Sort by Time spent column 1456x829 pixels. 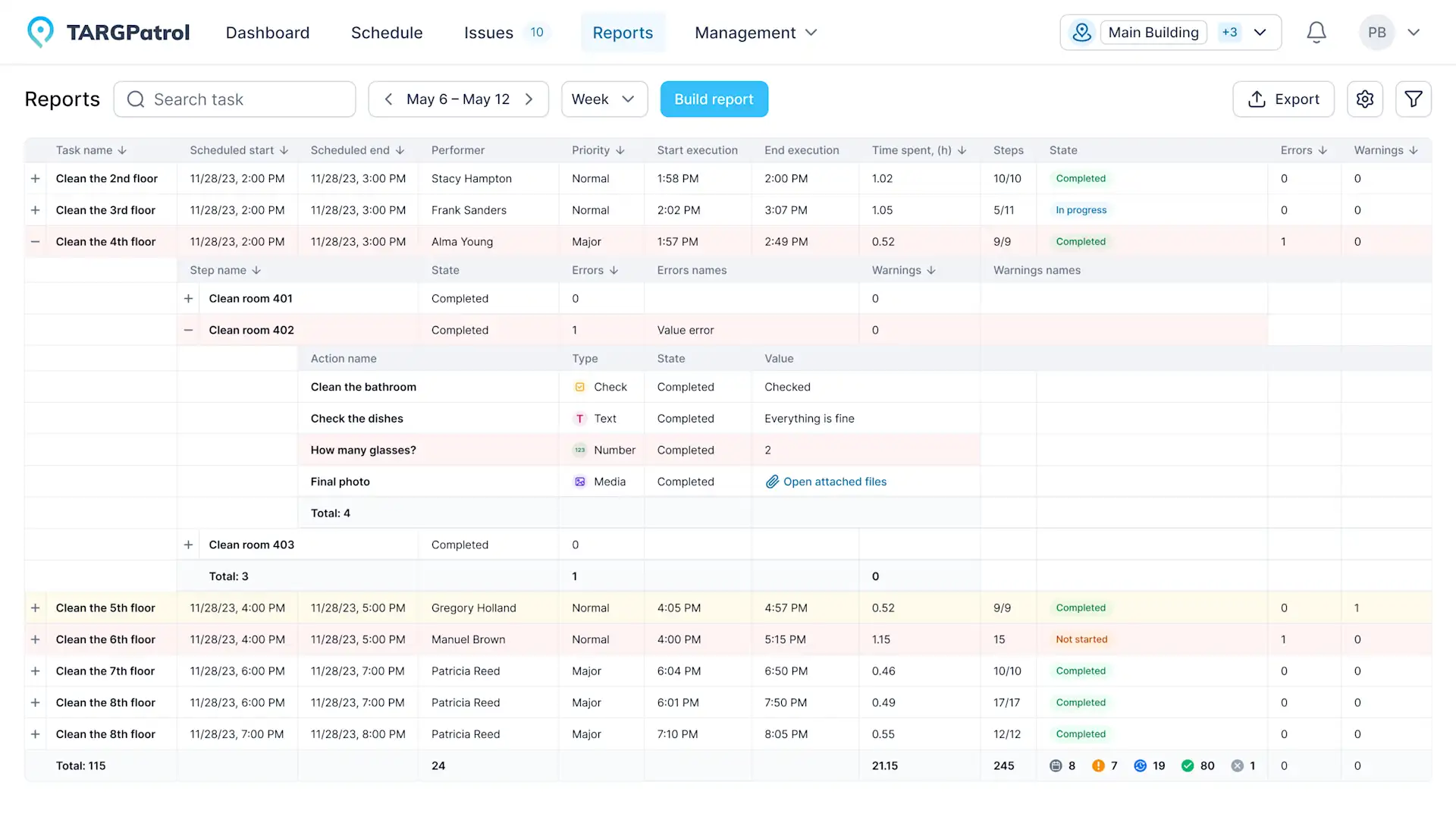(962, 150)
